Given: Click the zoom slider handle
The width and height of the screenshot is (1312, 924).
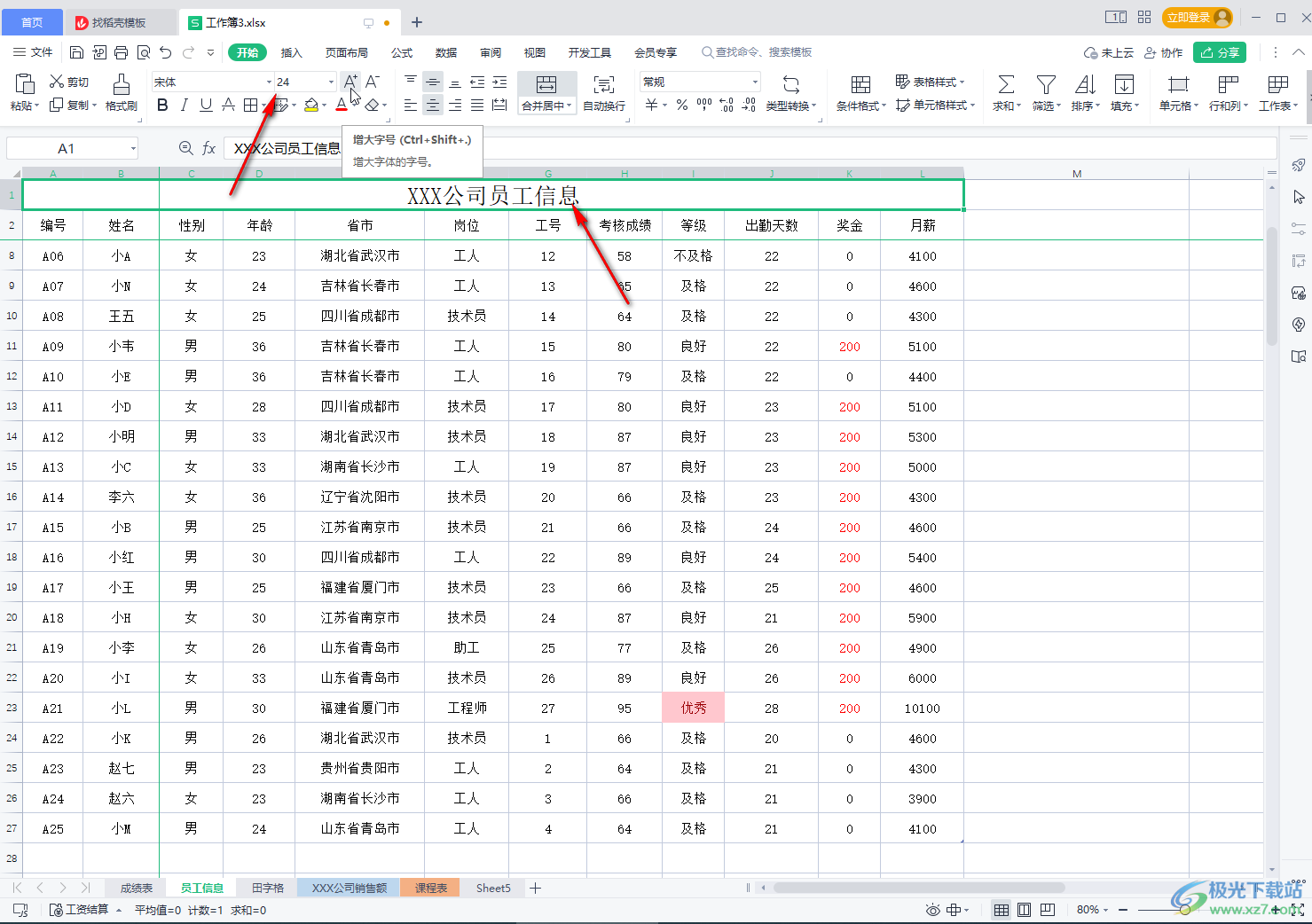Looking at the screenshot, I should coord(1185,910).
